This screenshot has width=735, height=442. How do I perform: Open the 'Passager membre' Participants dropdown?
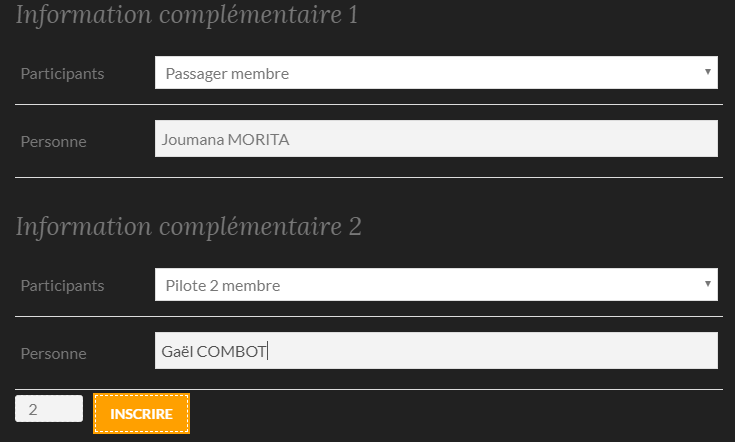pos(436,73)
